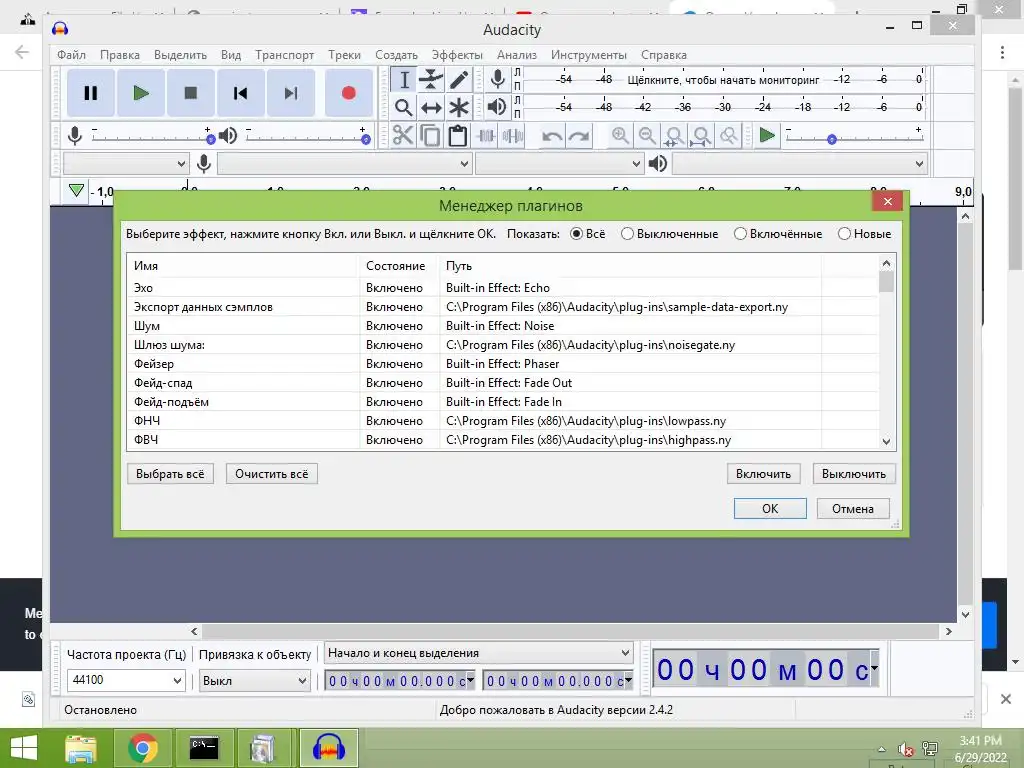Screen dimensions: 1024x768
Task: Click the Copy icon in edit toolbar
Action: tap(430, 136)
